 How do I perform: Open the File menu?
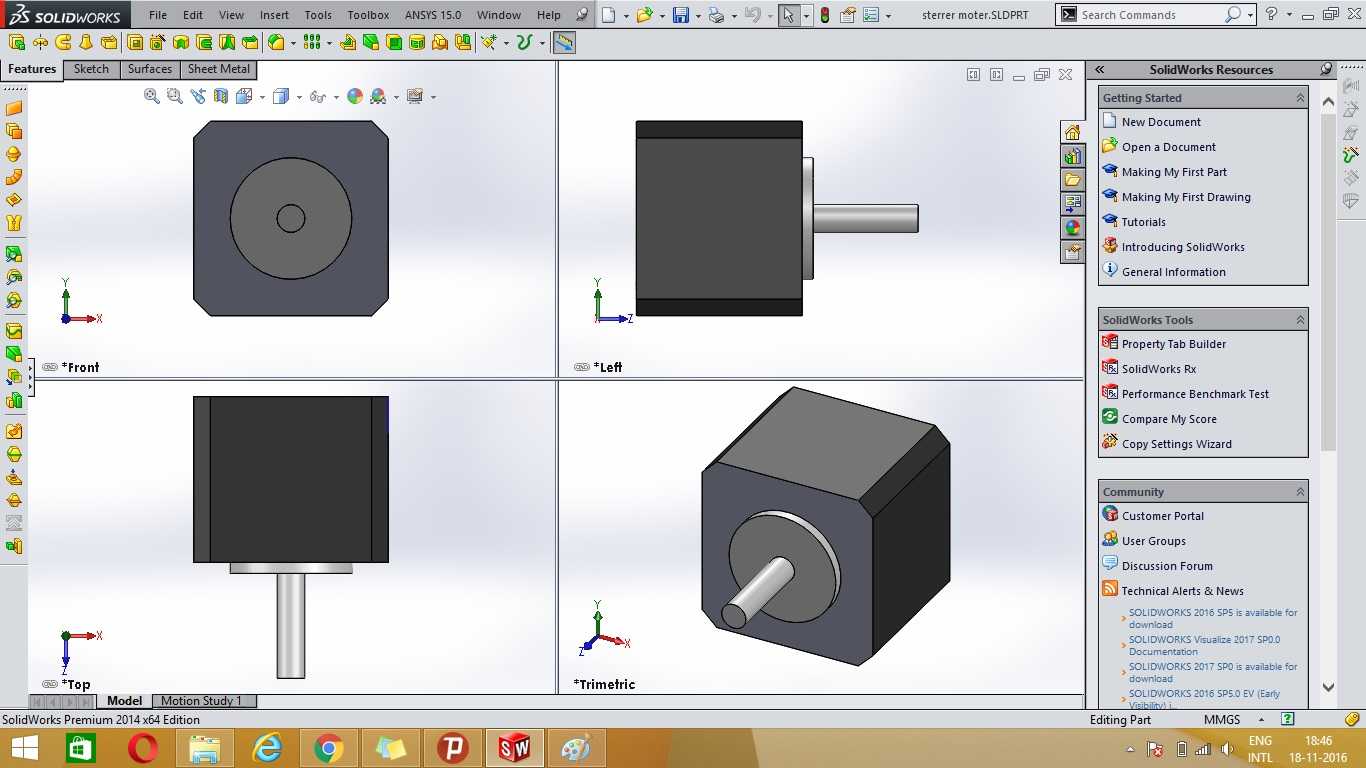(158, 15)
